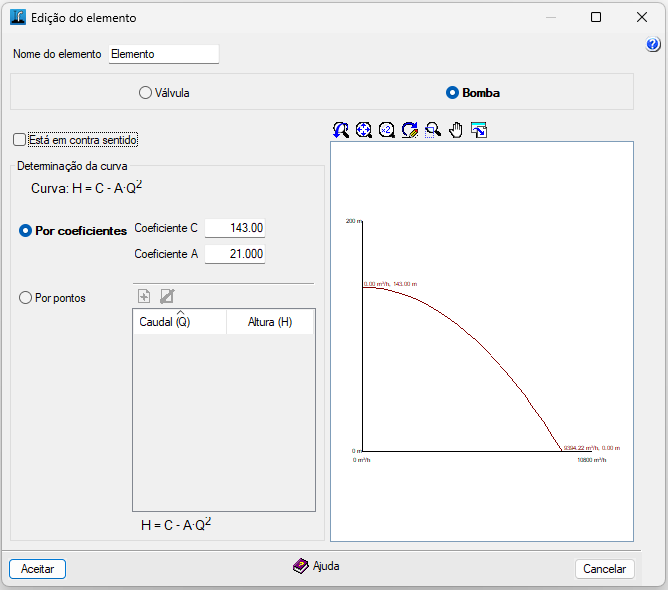Click the add point row icon
The width and height of the screenshot is (668, 590).
(144, 296)
